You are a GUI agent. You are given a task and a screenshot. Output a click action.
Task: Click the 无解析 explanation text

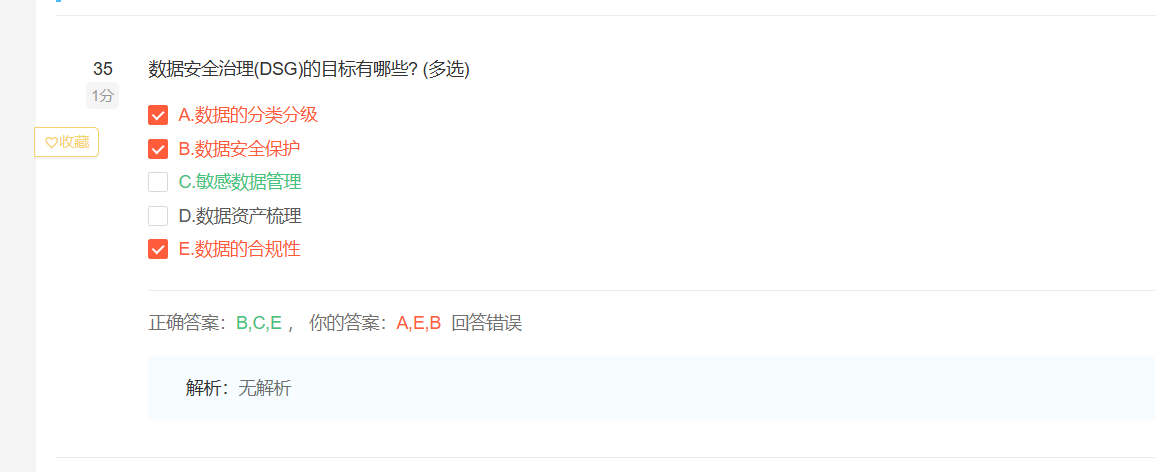point(264,388)
